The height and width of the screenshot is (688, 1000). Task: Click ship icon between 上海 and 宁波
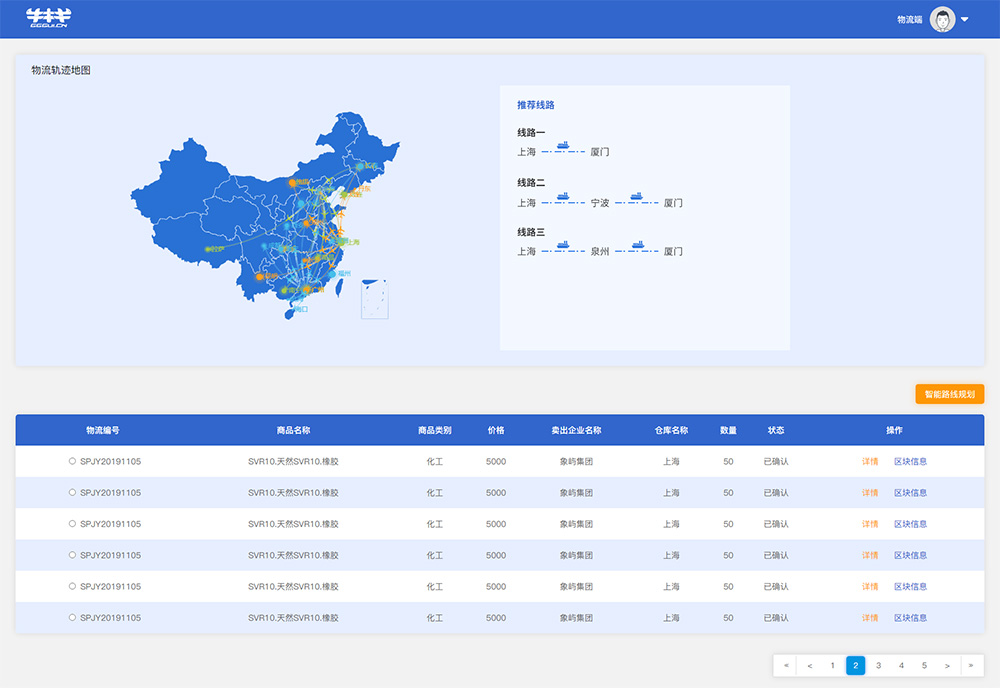tap(562, 196)
